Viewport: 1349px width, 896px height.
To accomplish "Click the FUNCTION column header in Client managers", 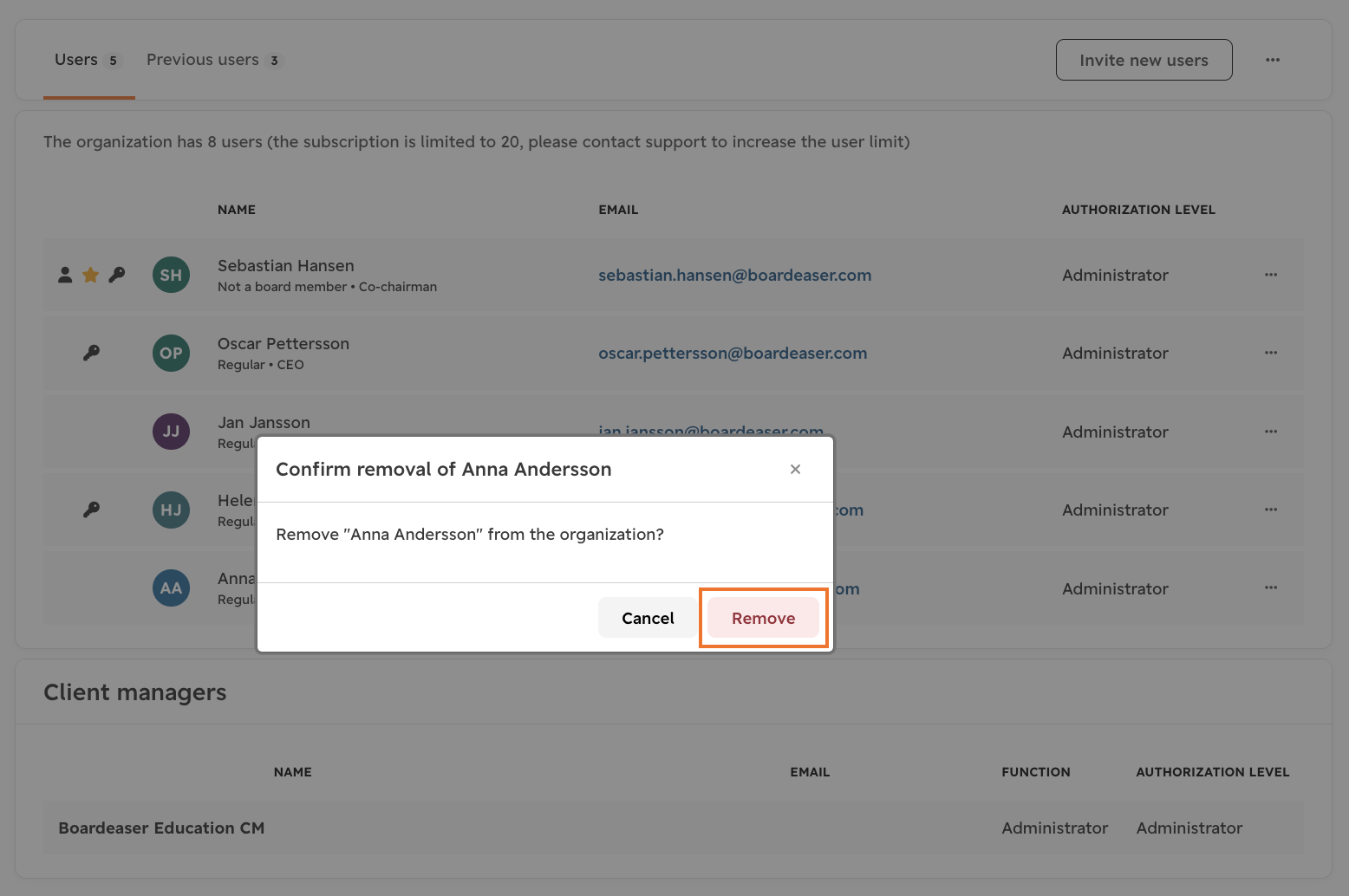I will [x=1036, y=772].
